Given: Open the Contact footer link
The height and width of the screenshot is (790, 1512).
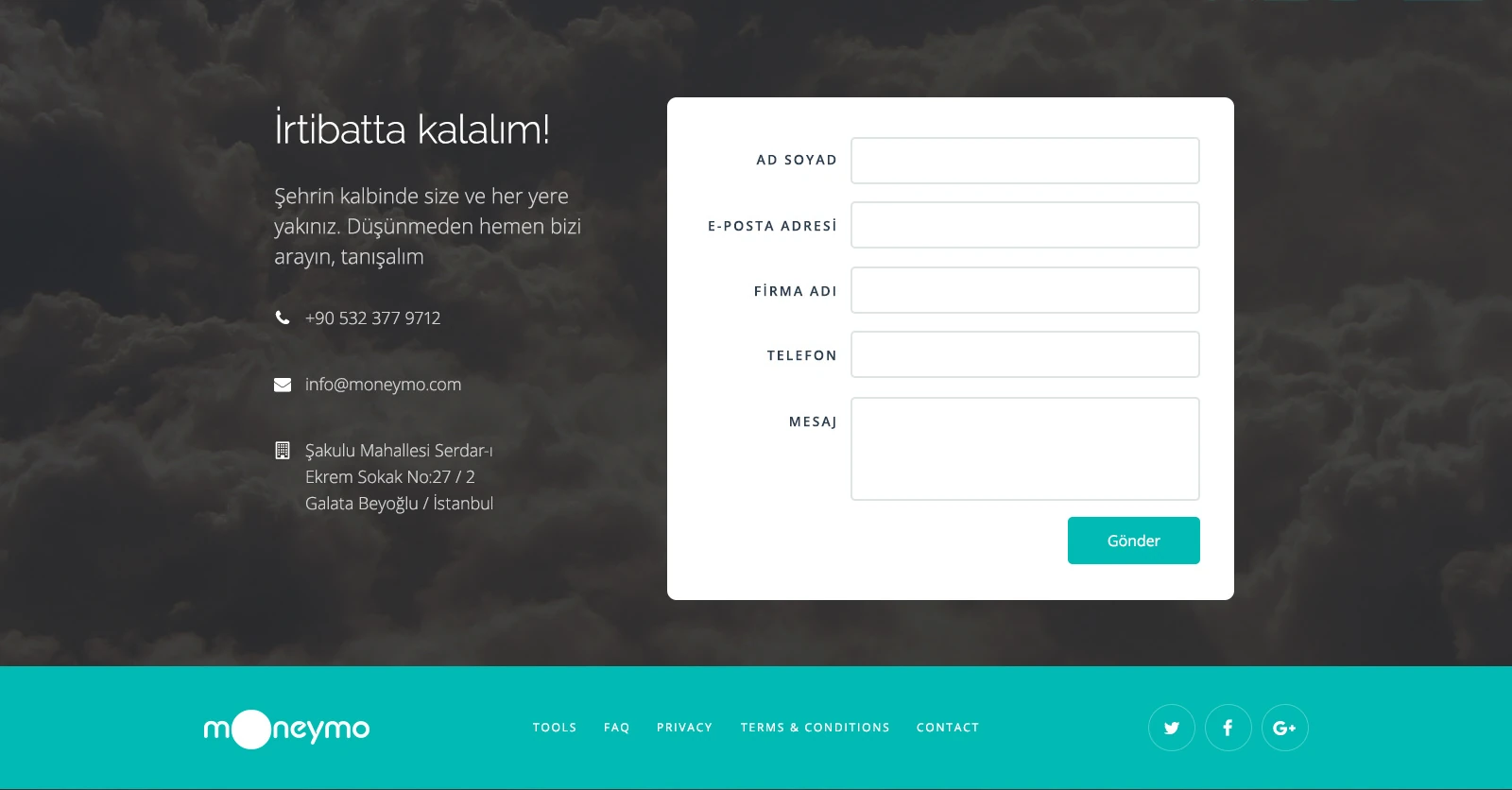Looking at the screenshot, I should click(x=948, y=728).
